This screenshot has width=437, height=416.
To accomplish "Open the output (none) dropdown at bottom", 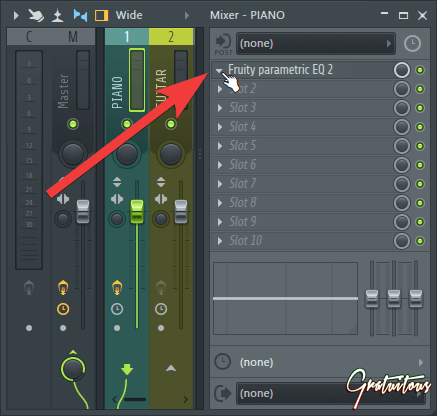I will click(x=330, y=393).
